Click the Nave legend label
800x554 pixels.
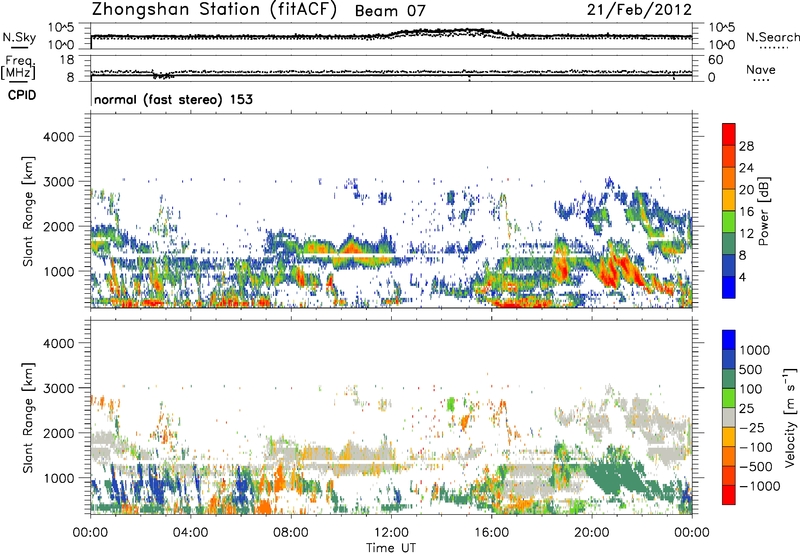[761, 69]
